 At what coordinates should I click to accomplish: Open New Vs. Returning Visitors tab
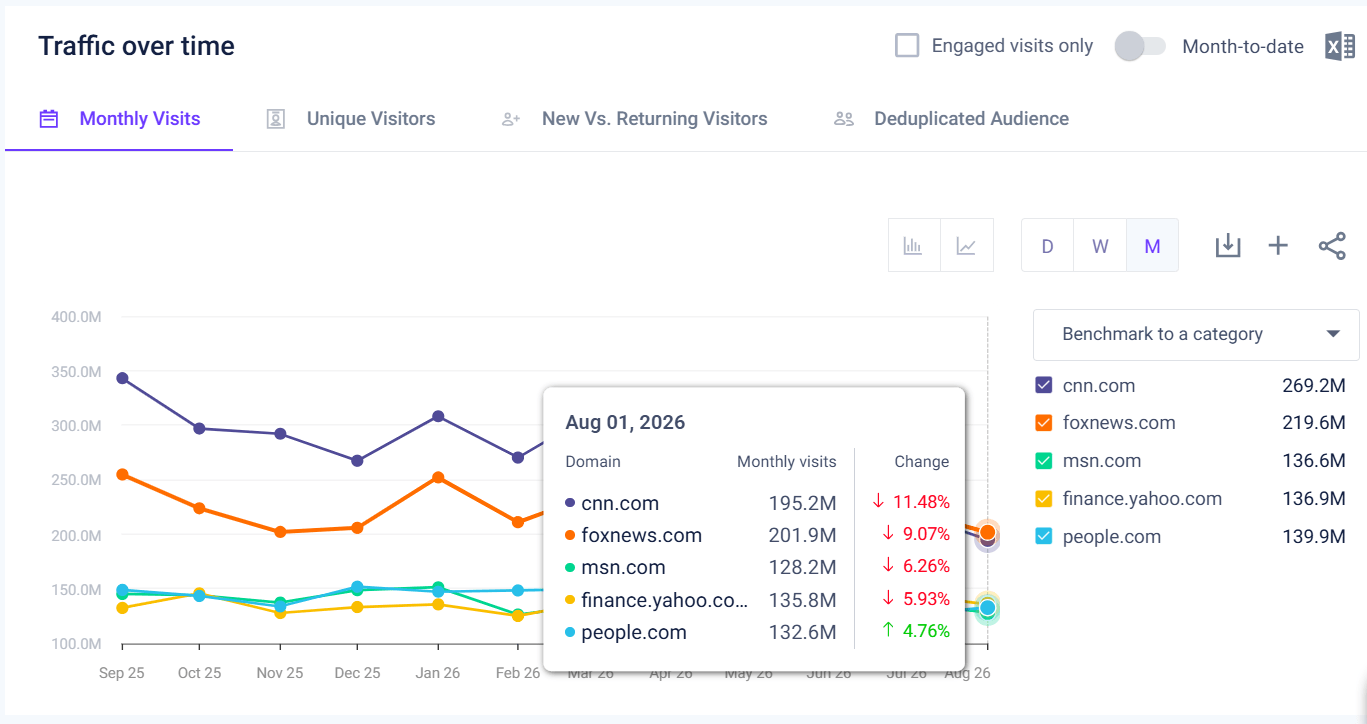(x=635, y=119)
